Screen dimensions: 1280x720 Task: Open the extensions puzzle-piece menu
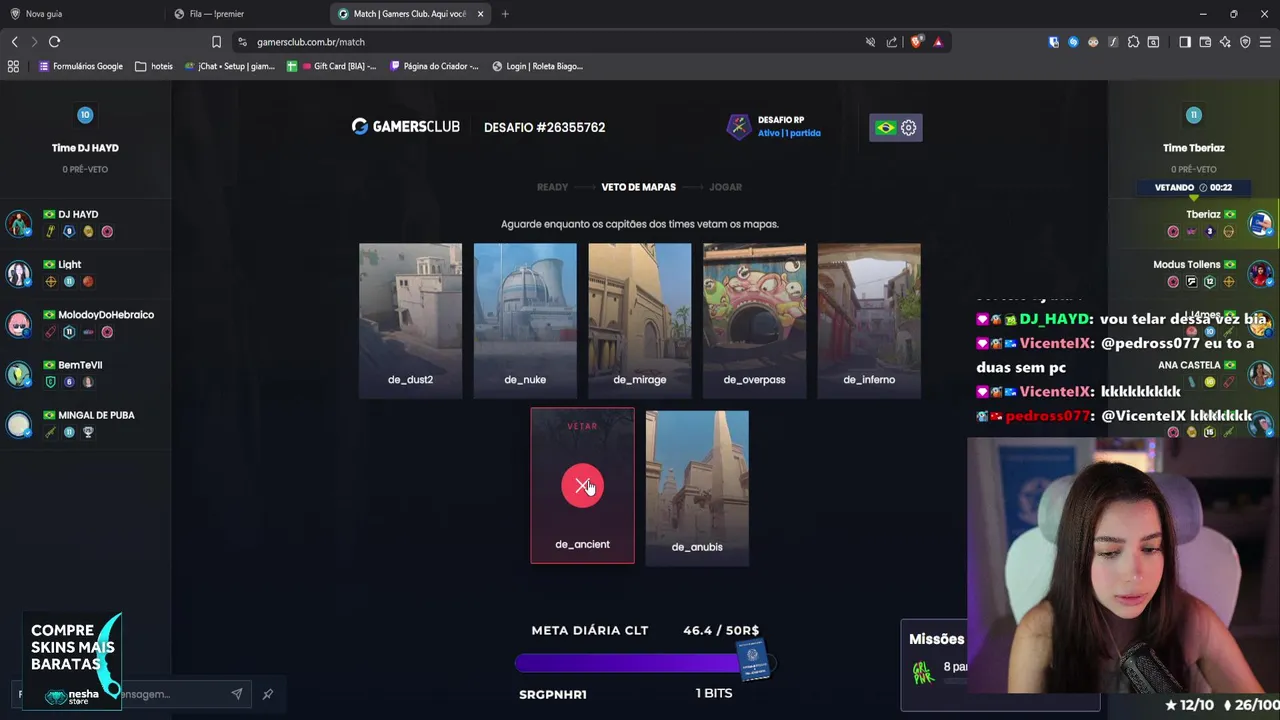pos(1133,42)
